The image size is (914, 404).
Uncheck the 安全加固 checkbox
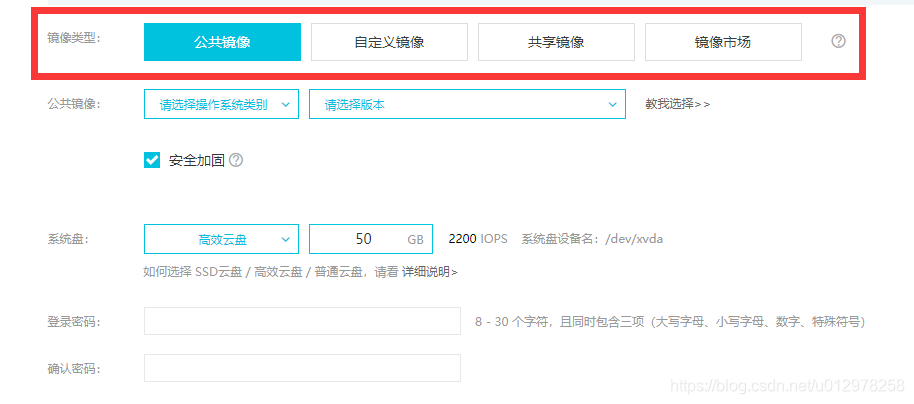pos(152,160)
